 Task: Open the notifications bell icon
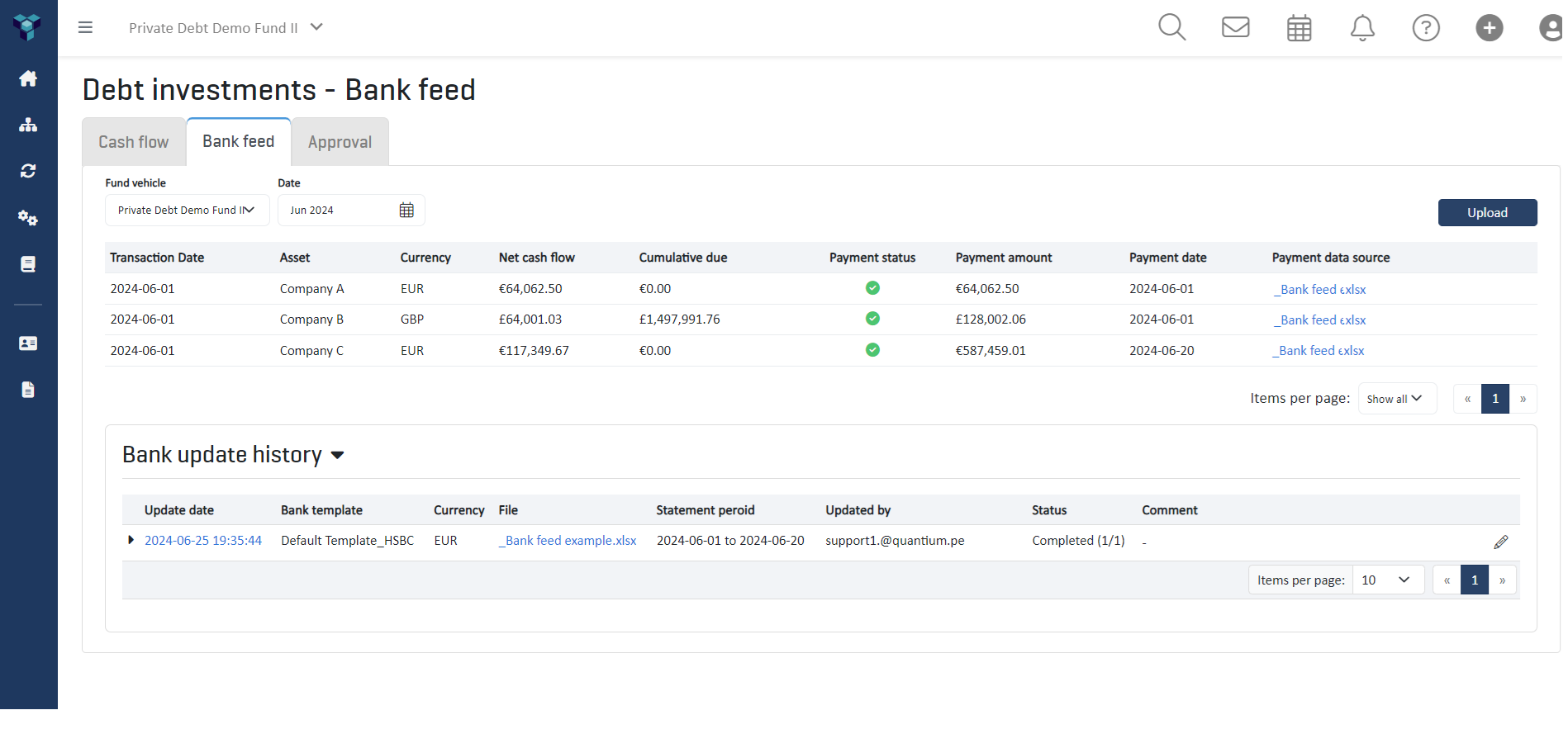[x=1362, y=28]
